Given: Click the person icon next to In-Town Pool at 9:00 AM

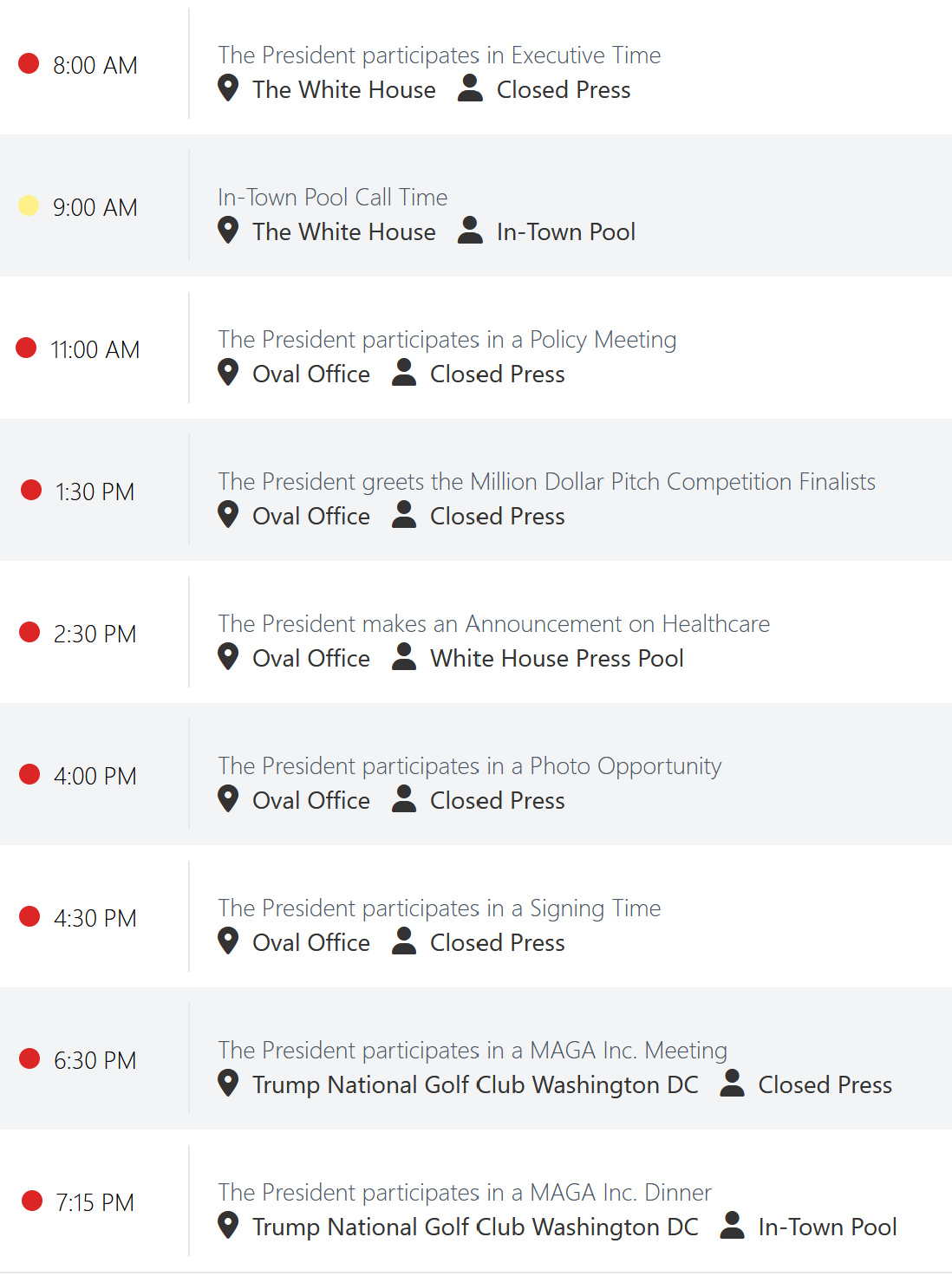Looking at the screenshot, I should coord(470,230).
